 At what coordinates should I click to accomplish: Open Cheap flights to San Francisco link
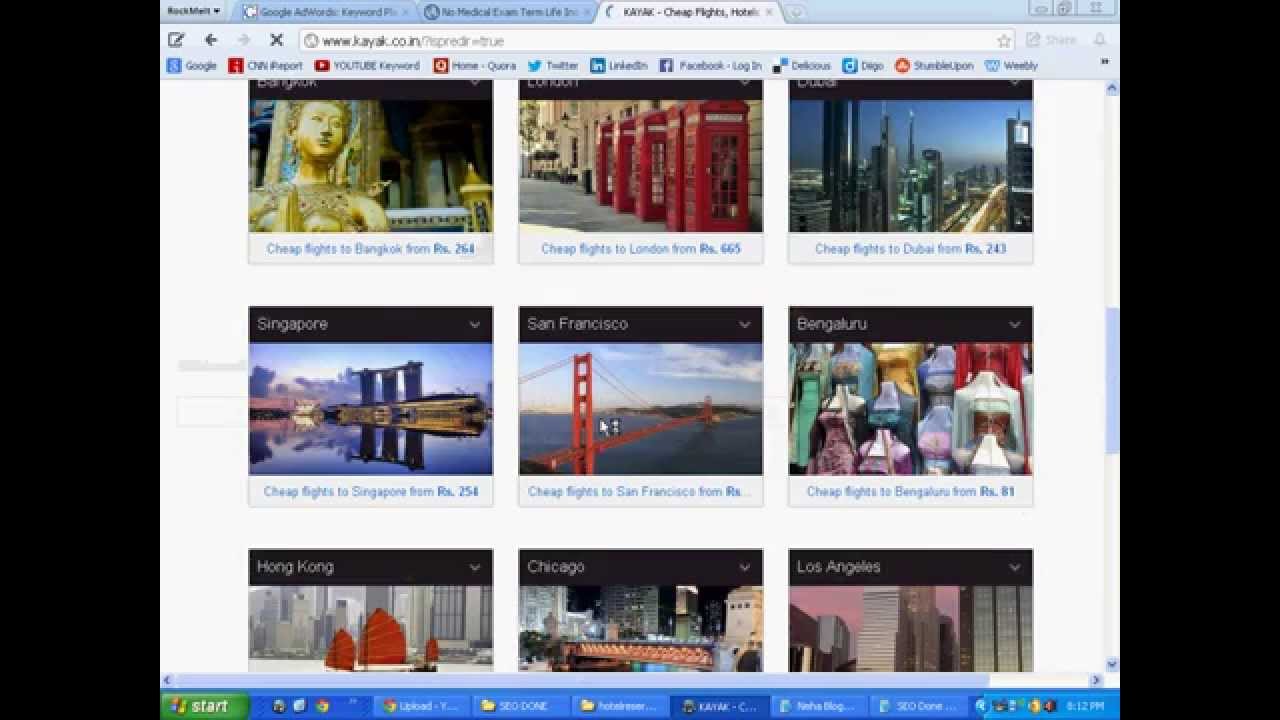[x=639, y=491]
